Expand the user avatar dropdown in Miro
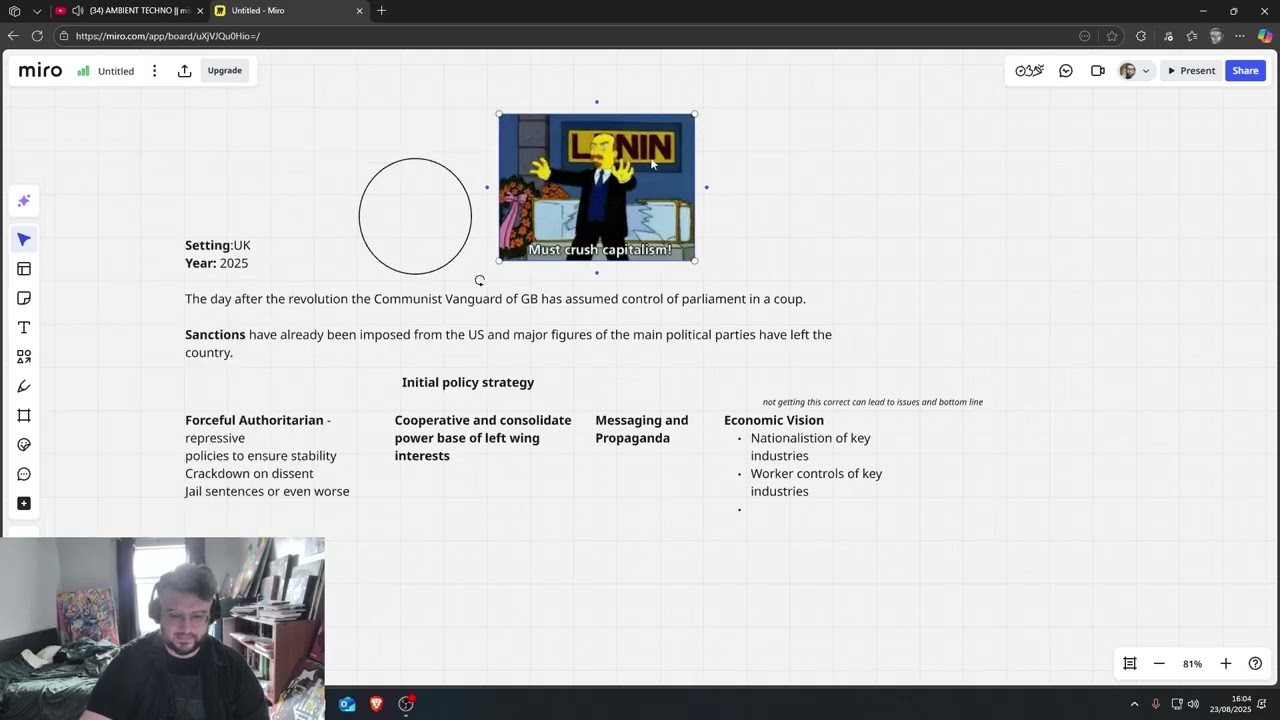 point(1145,71)
